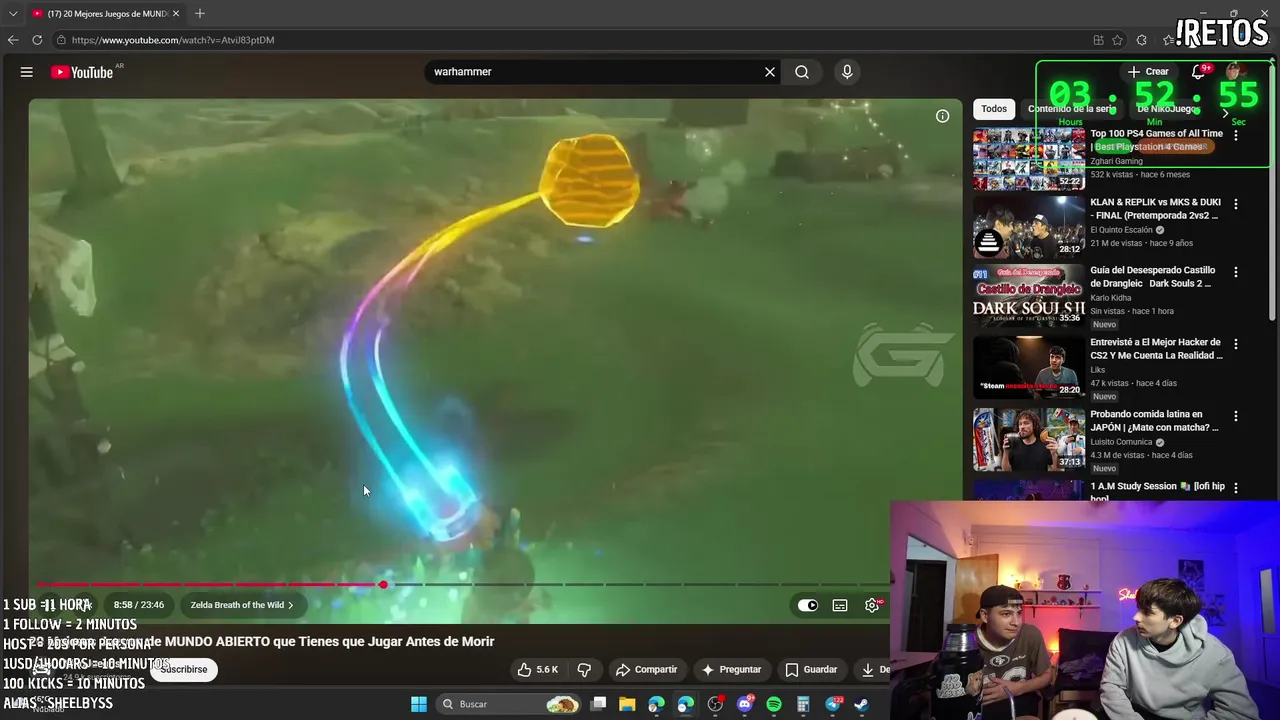1280x720 pixels.
Task: Open Telegram on the taskbar
Action: tap(832, 704)
